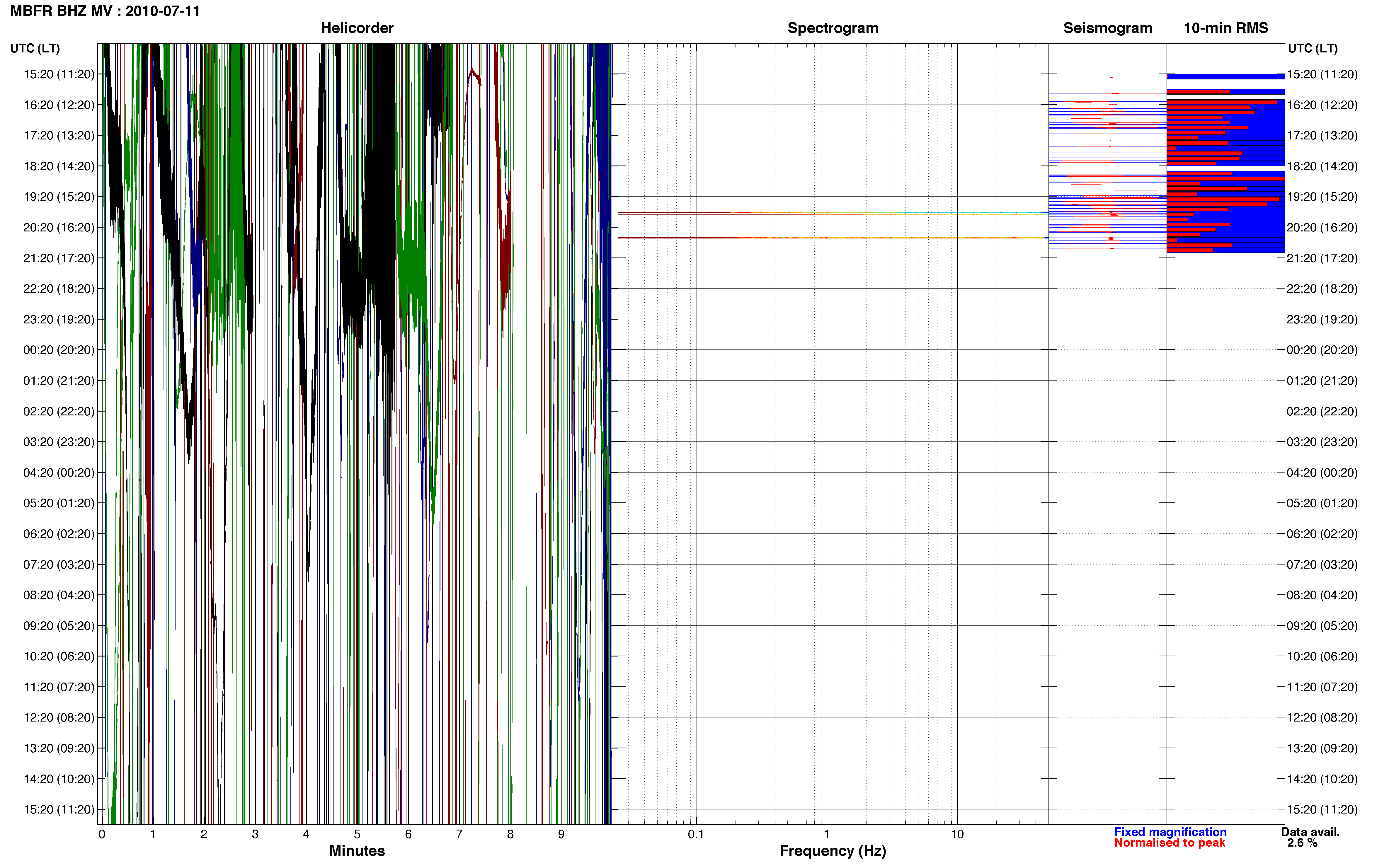This screenshot has width=1389, height=868.
Task: Select the 10-min RMS panel heading
Action: tap(1225, 28)
